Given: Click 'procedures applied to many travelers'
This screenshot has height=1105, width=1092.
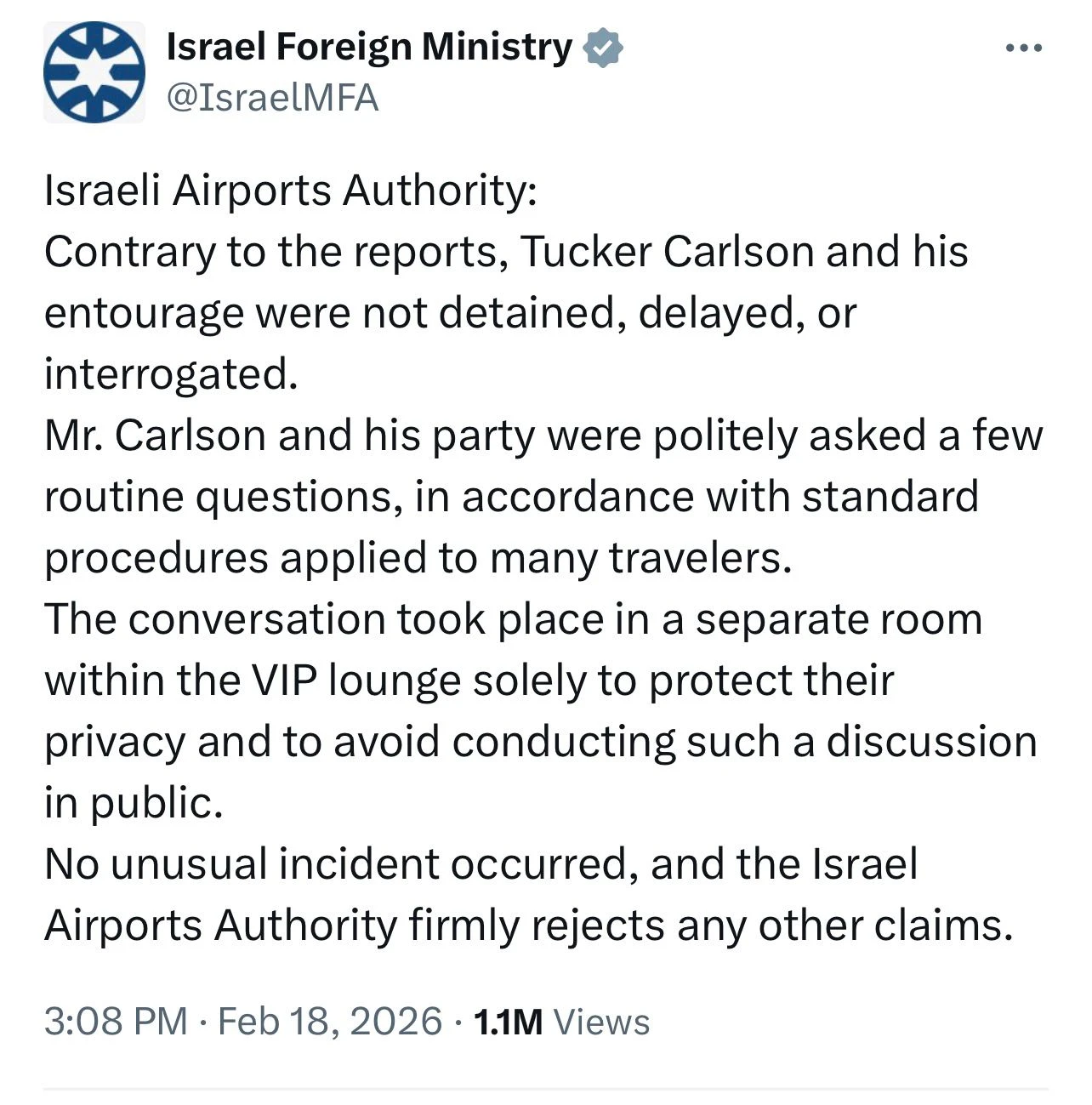Looking at the screenshot, I should coord(417,558).
